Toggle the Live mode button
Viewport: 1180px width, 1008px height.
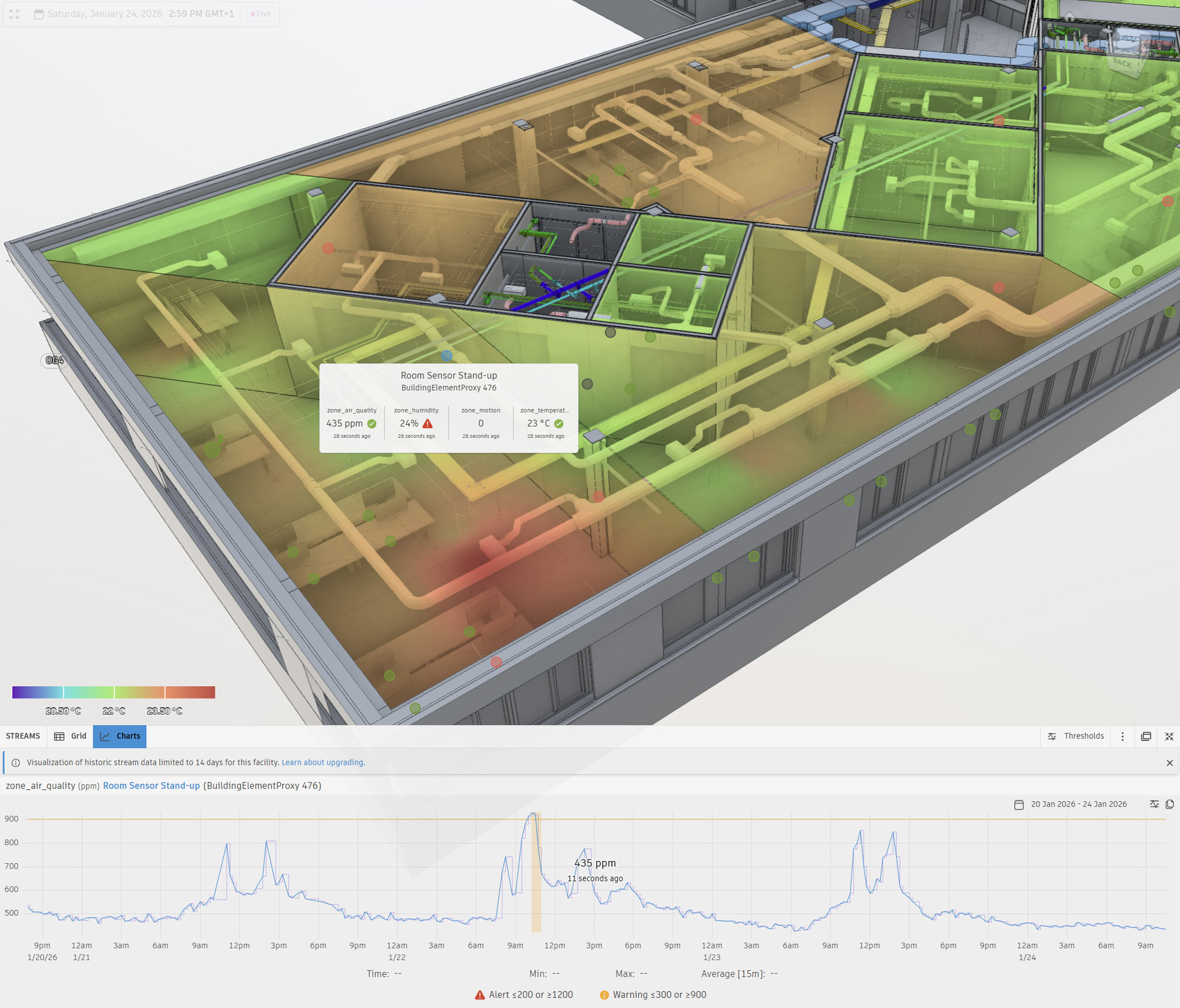coord(261,14)
